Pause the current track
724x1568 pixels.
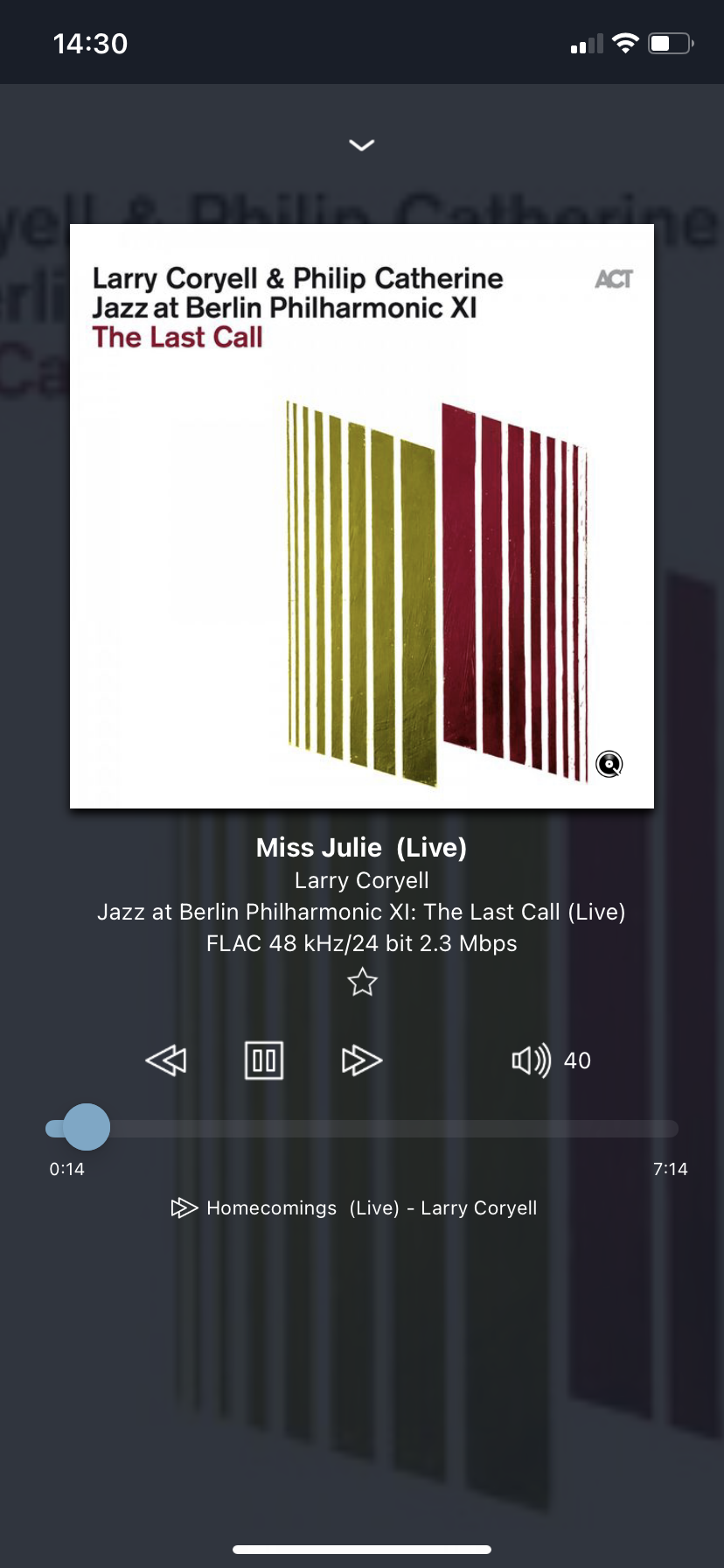(x=263, y=1060)
